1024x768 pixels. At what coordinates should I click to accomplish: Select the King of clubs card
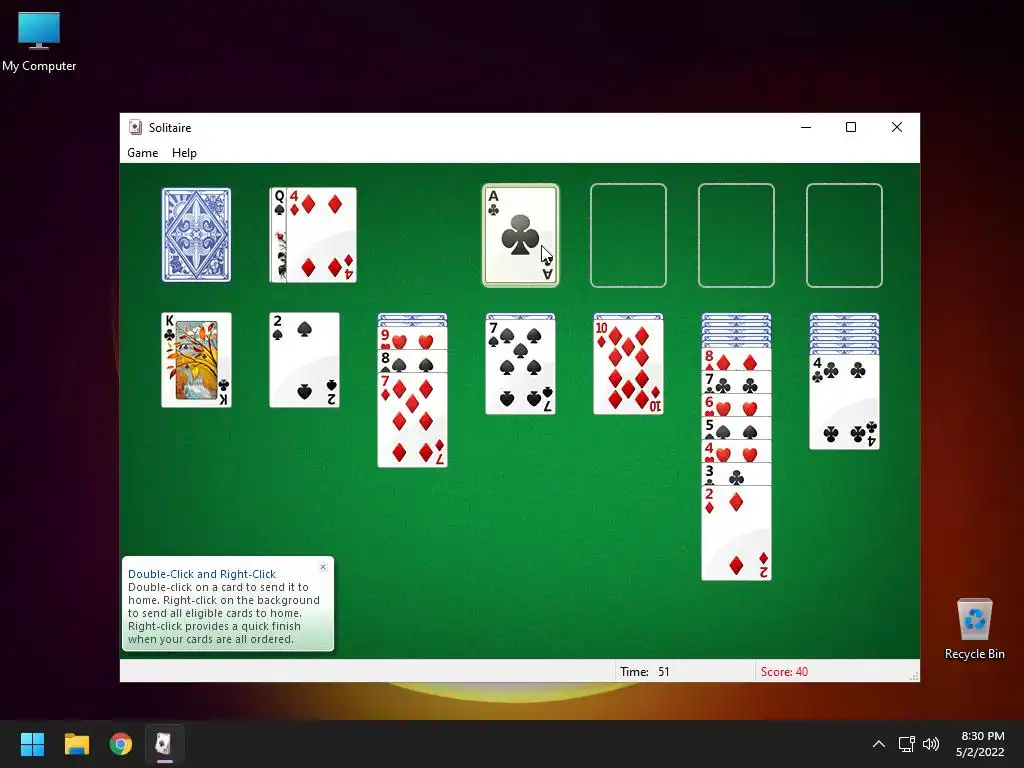(197, 360)
